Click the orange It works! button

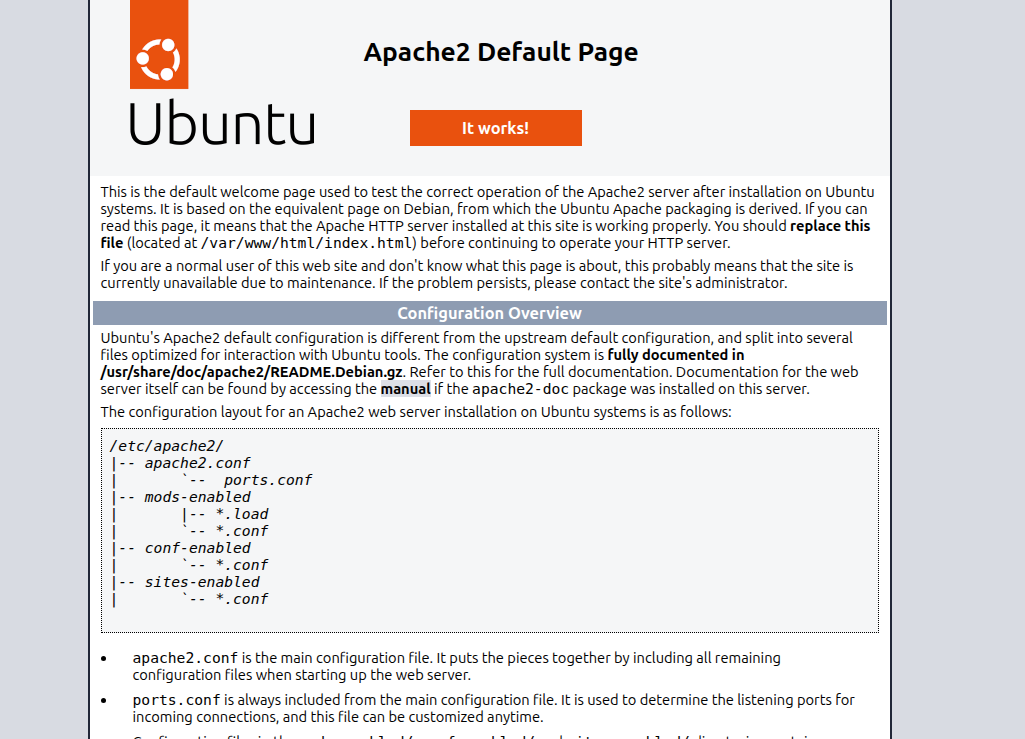click(495, 127)
